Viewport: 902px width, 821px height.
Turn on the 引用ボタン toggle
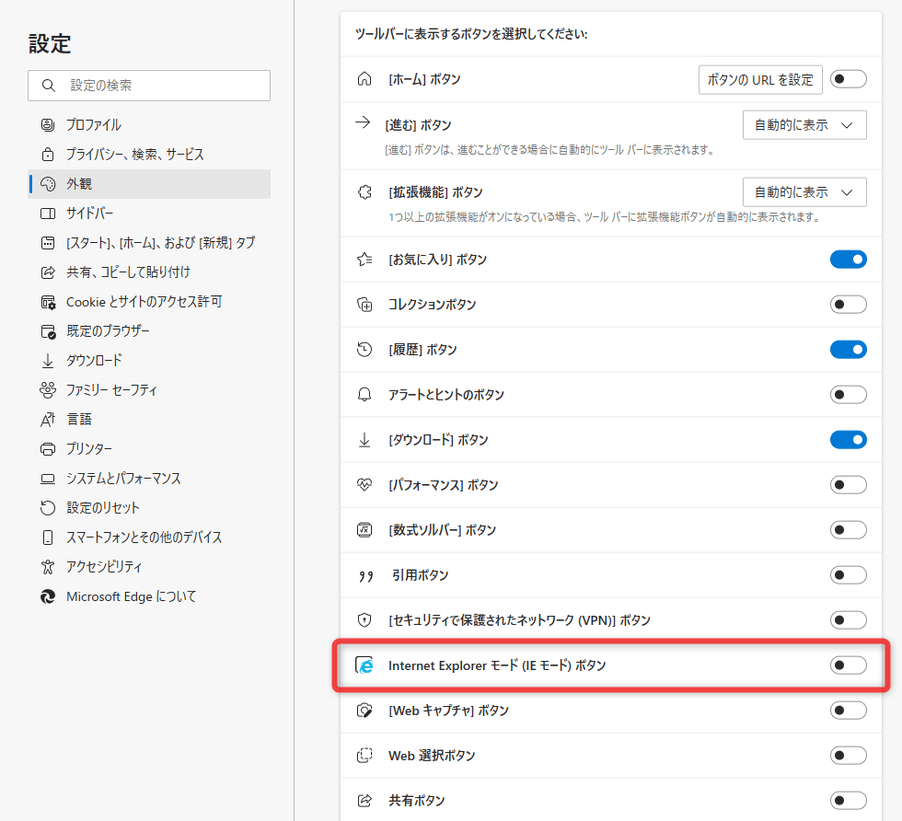pyautogui.click(x=848, y=575)
